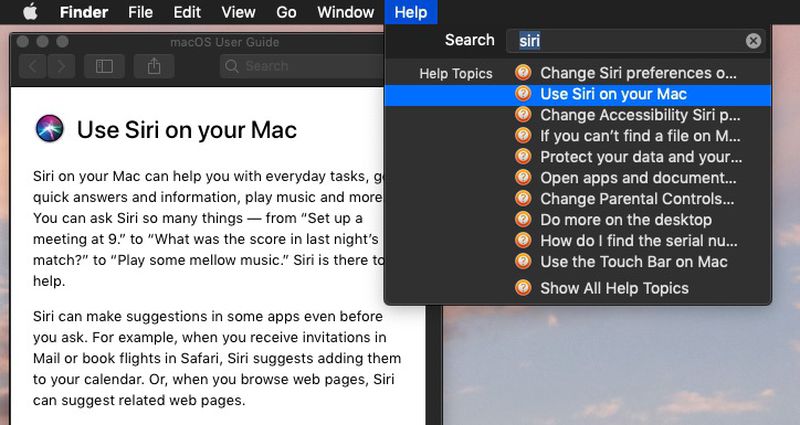Select Change Parental Controls help topic

[578, 198]
